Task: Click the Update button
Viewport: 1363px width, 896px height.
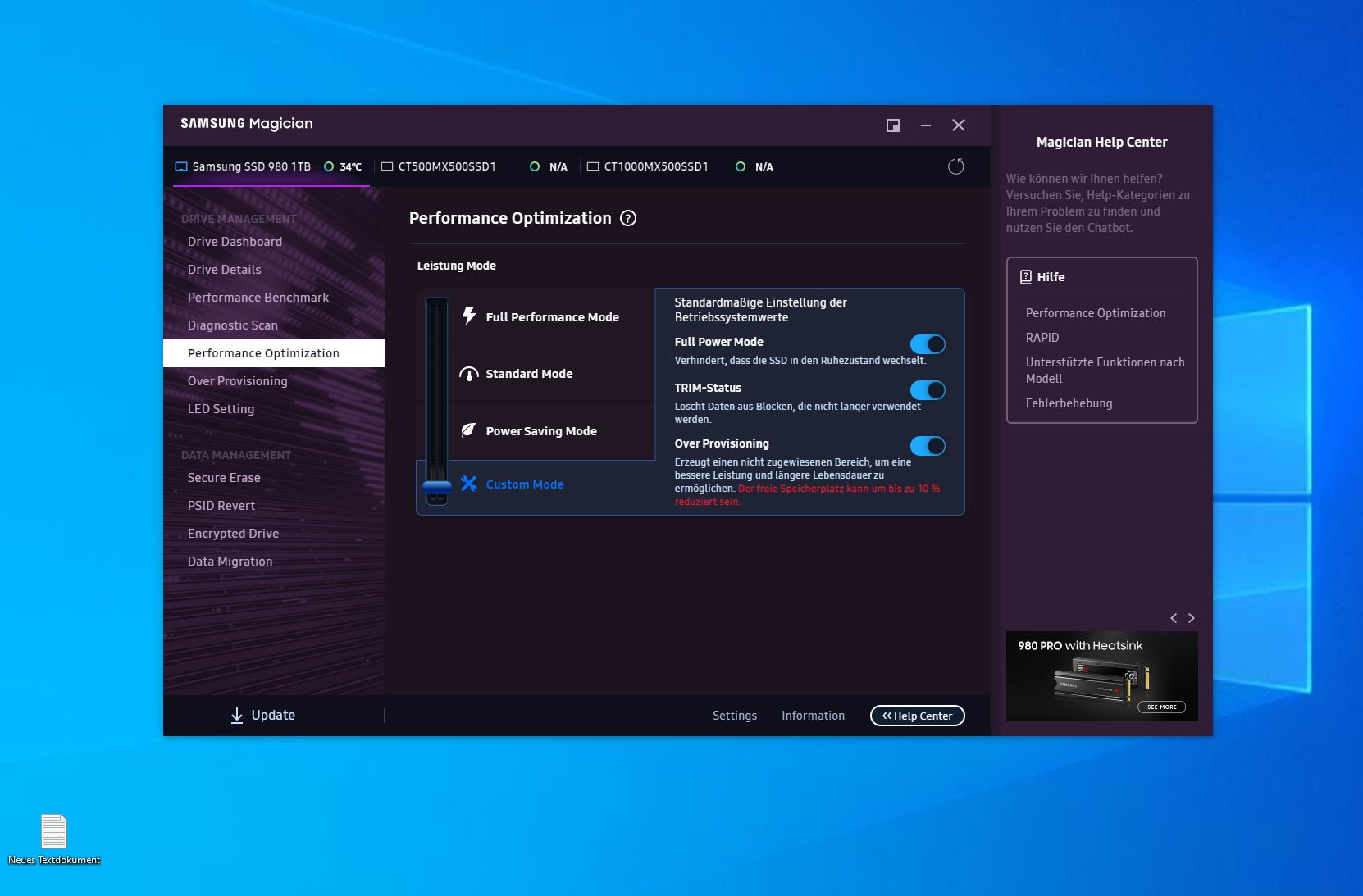Action: pyautogui.click(x=262, y=716)
